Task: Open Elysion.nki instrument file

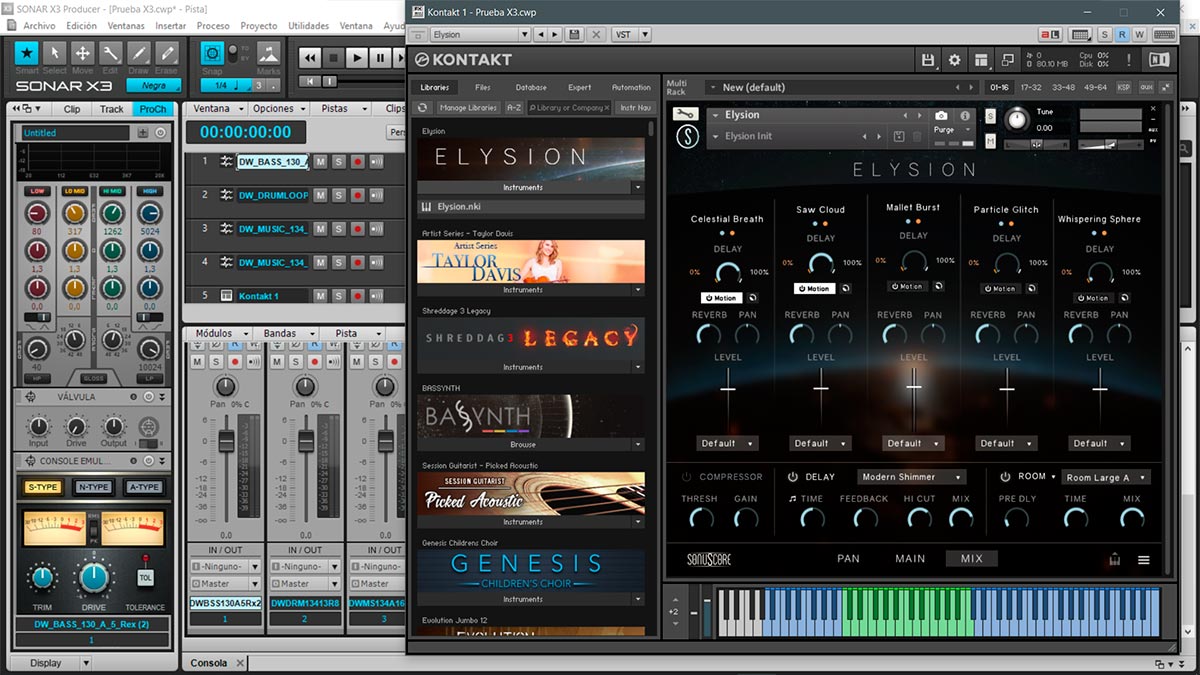Action: 531,207
